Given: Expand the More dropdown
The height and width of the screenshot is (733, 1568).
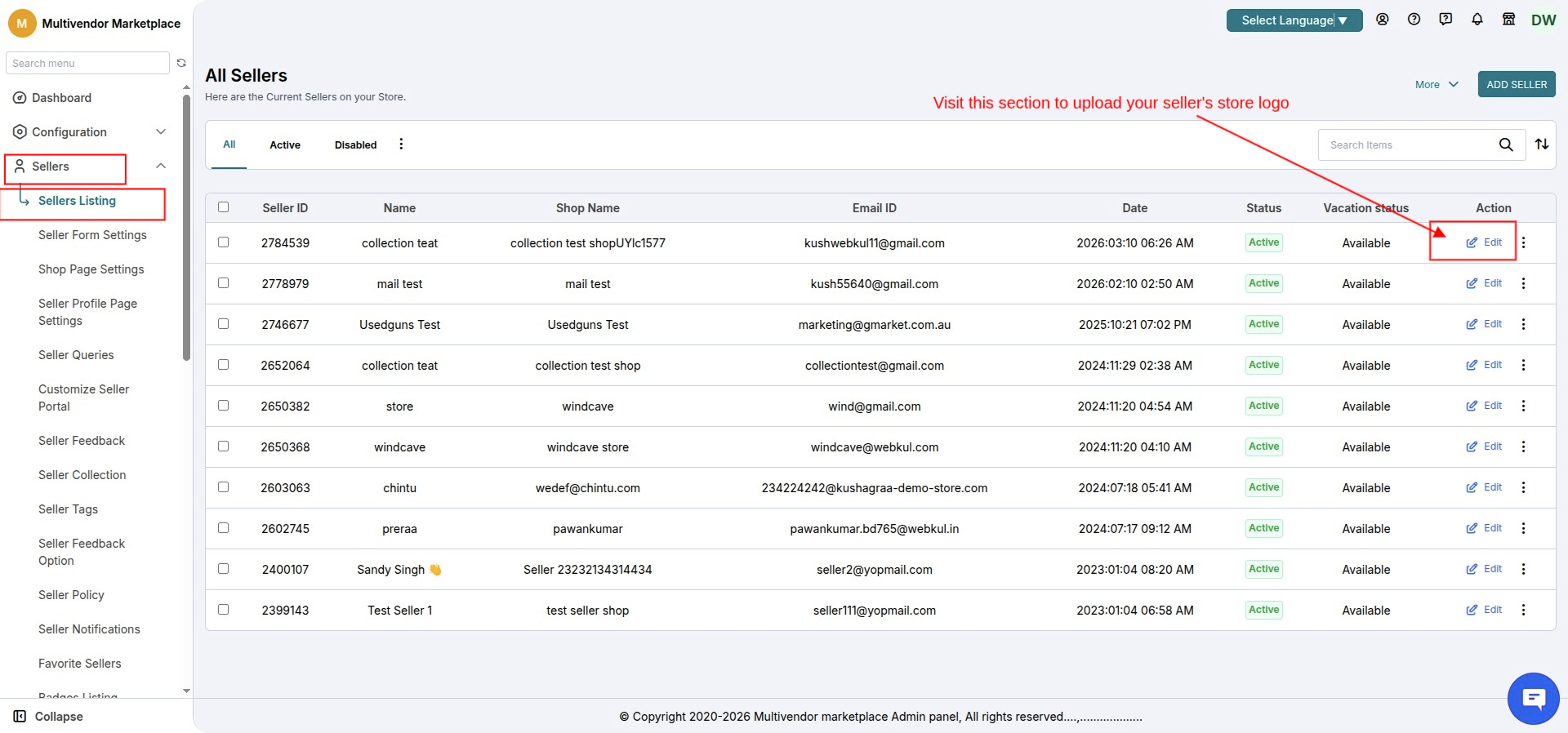Looking at the screenshot, I should [x=1437, y=84].
